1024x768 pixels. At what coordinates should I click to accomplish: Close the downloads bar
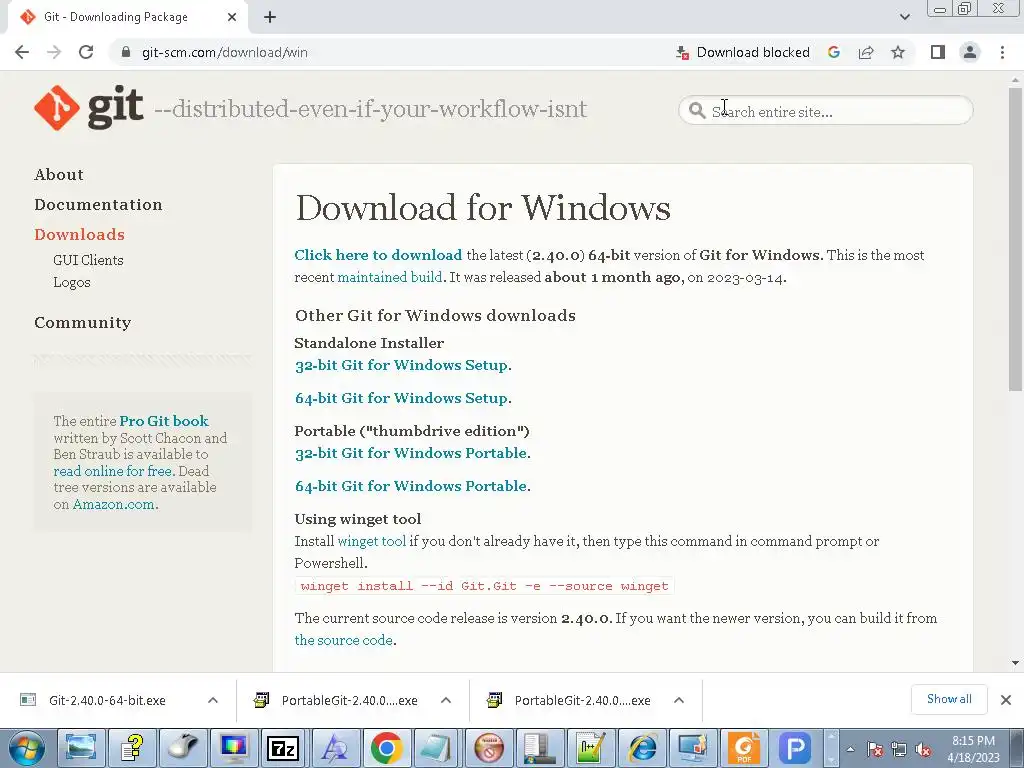coord(1006,700)
